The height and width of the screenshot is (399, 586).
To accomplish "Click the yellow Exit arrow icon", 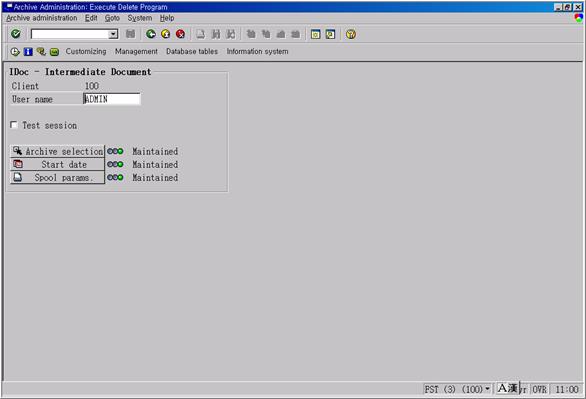I will pos(166,34).
